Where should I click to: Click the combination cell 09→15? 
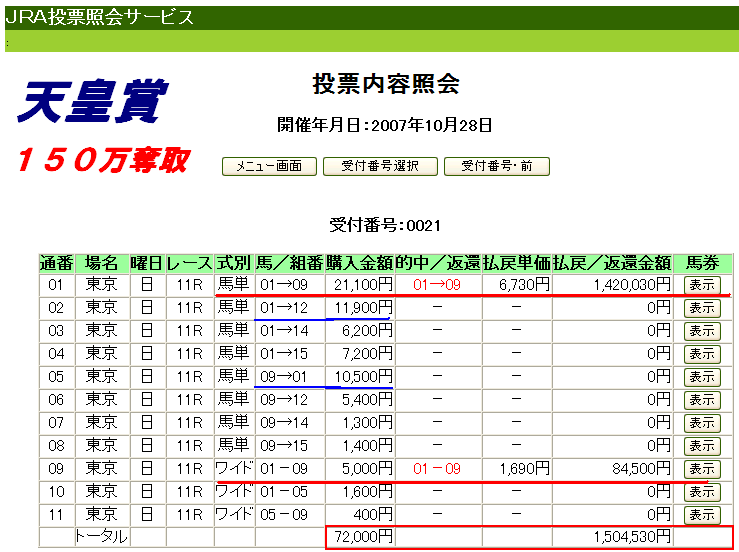click(x=284, y=446)
